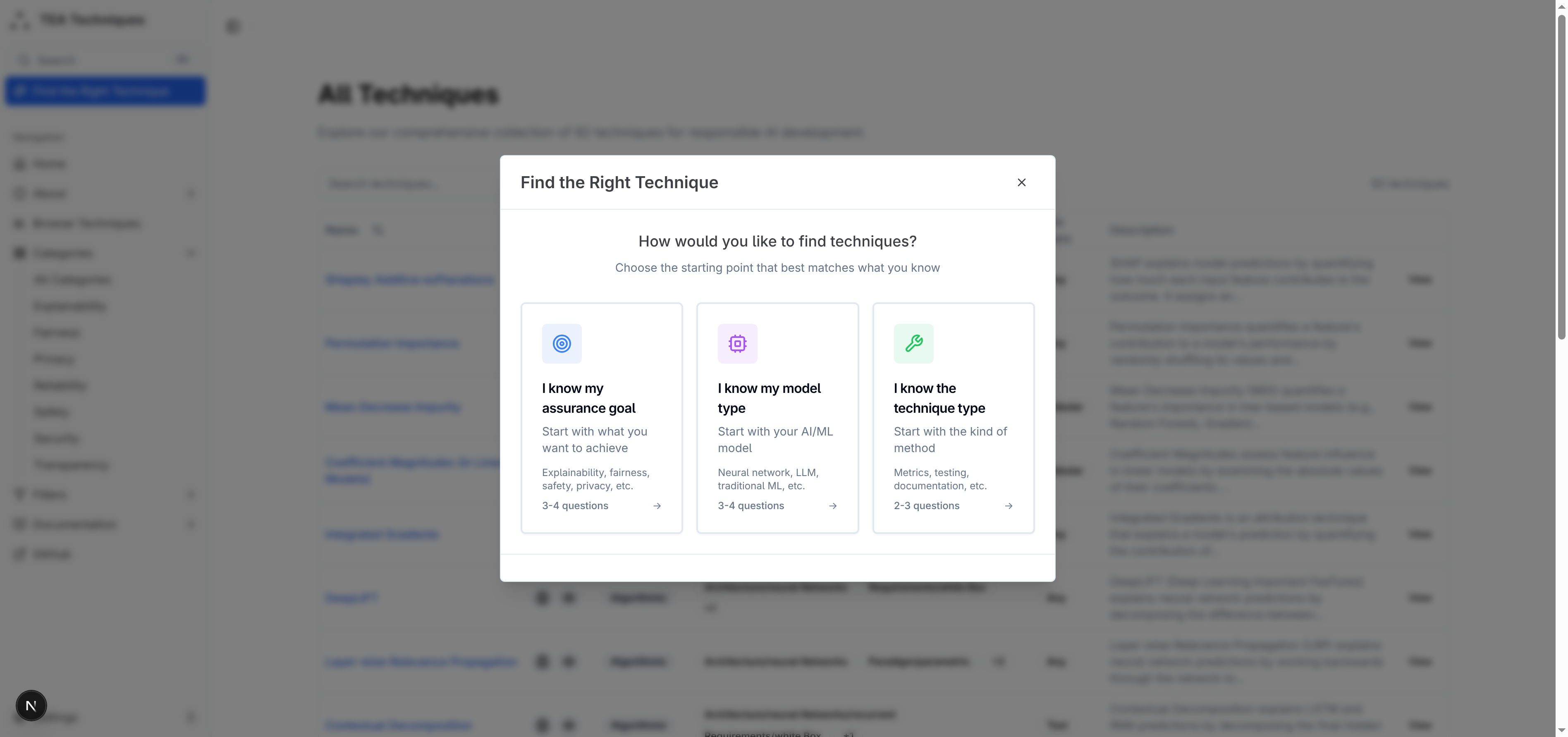
Task: Click the Next.js dev tools badge
Action: 31,705
